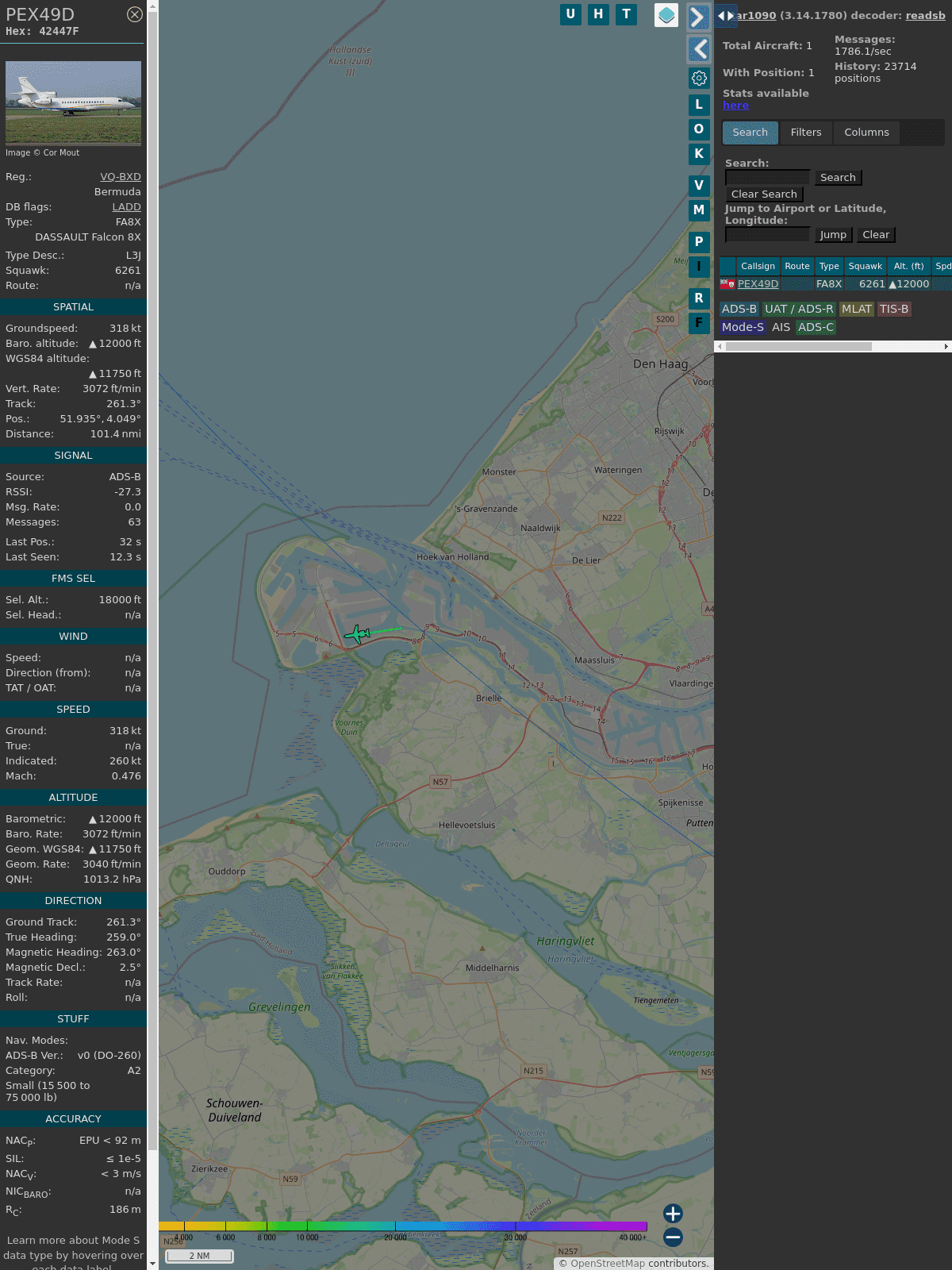The height and width of the screenshot is (1270, 952).
Task: Toggle the H map button
Action: 598,14
